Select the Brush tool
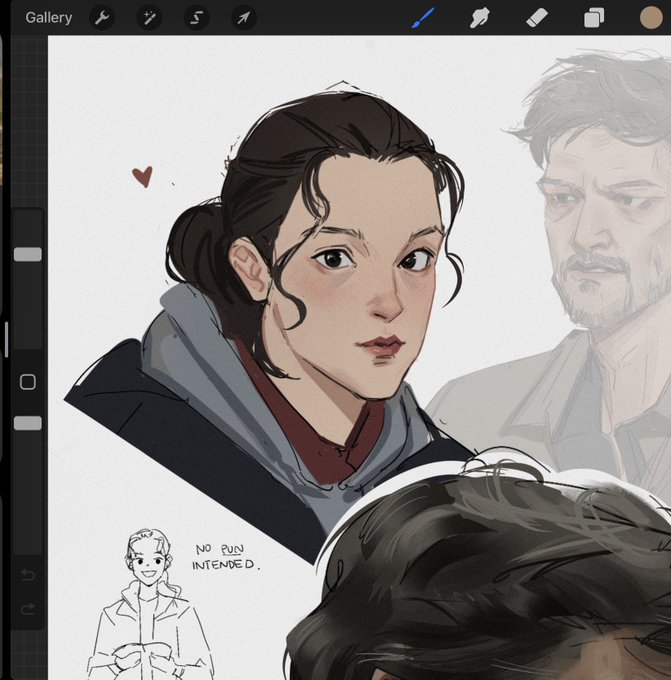This screenshot has width=671, height=680. click(422, 18)
